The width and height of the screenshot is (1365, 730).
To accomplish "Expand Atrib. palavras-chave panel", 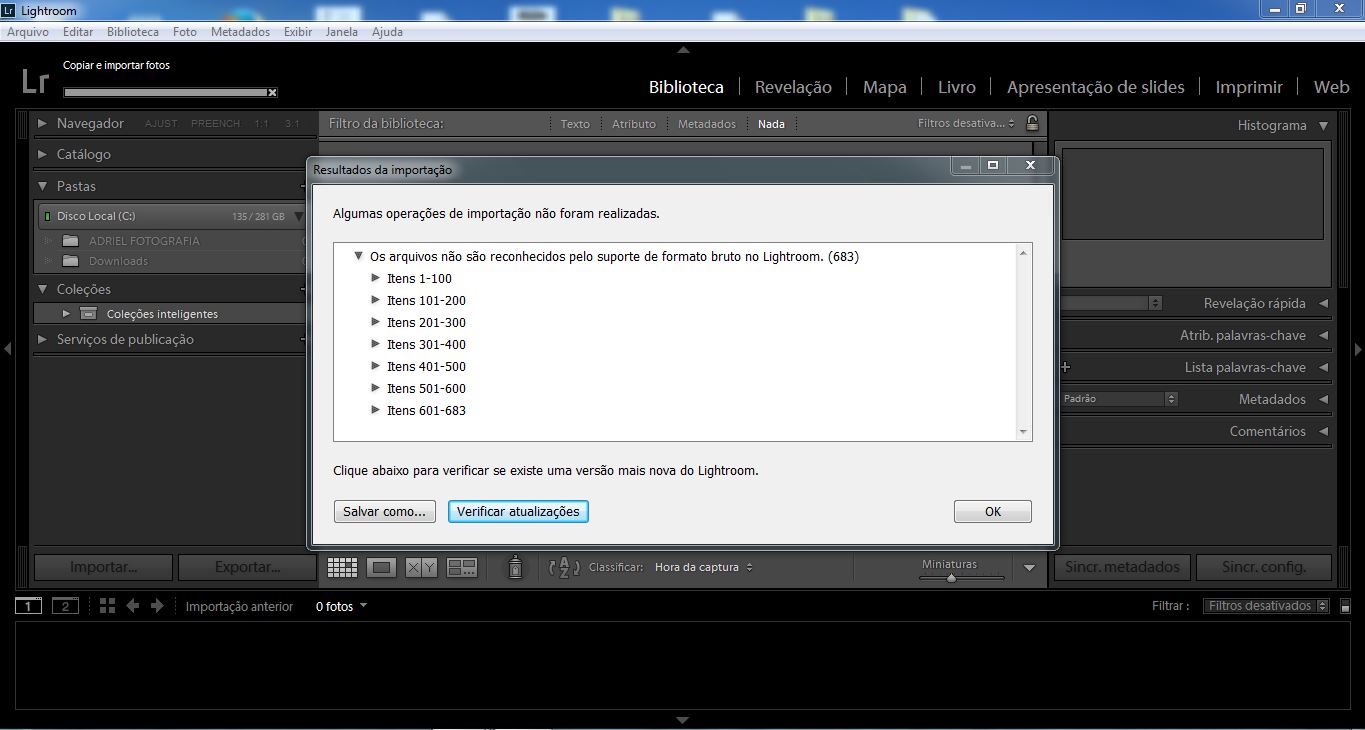I will 1323,335.
